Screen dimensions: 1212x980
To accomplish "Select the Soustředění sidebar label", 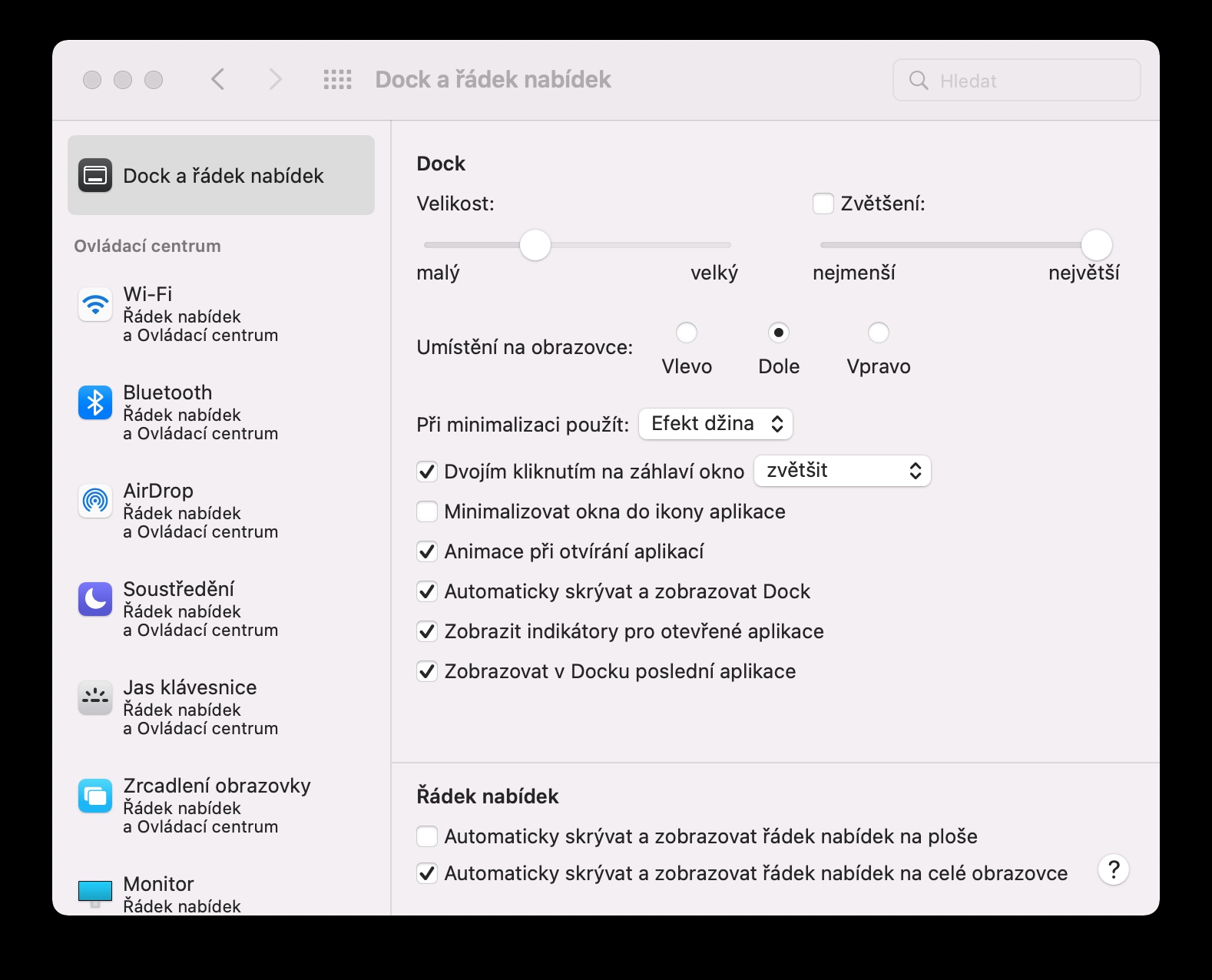I will 179,589.
